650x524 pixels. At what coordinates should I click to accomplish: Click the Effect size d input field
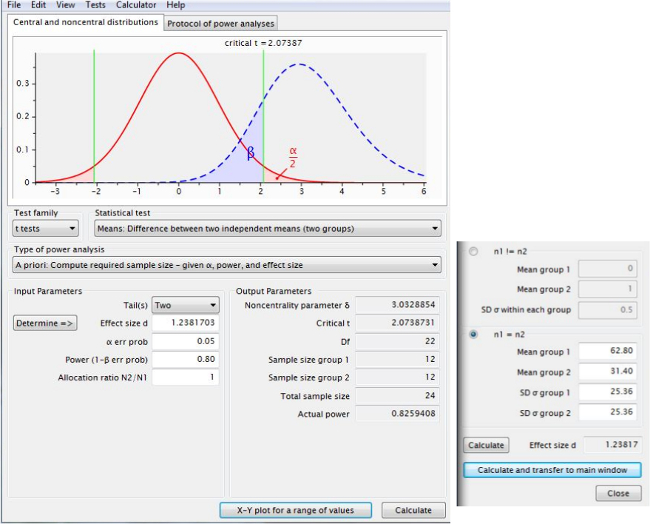pos(186,323)
